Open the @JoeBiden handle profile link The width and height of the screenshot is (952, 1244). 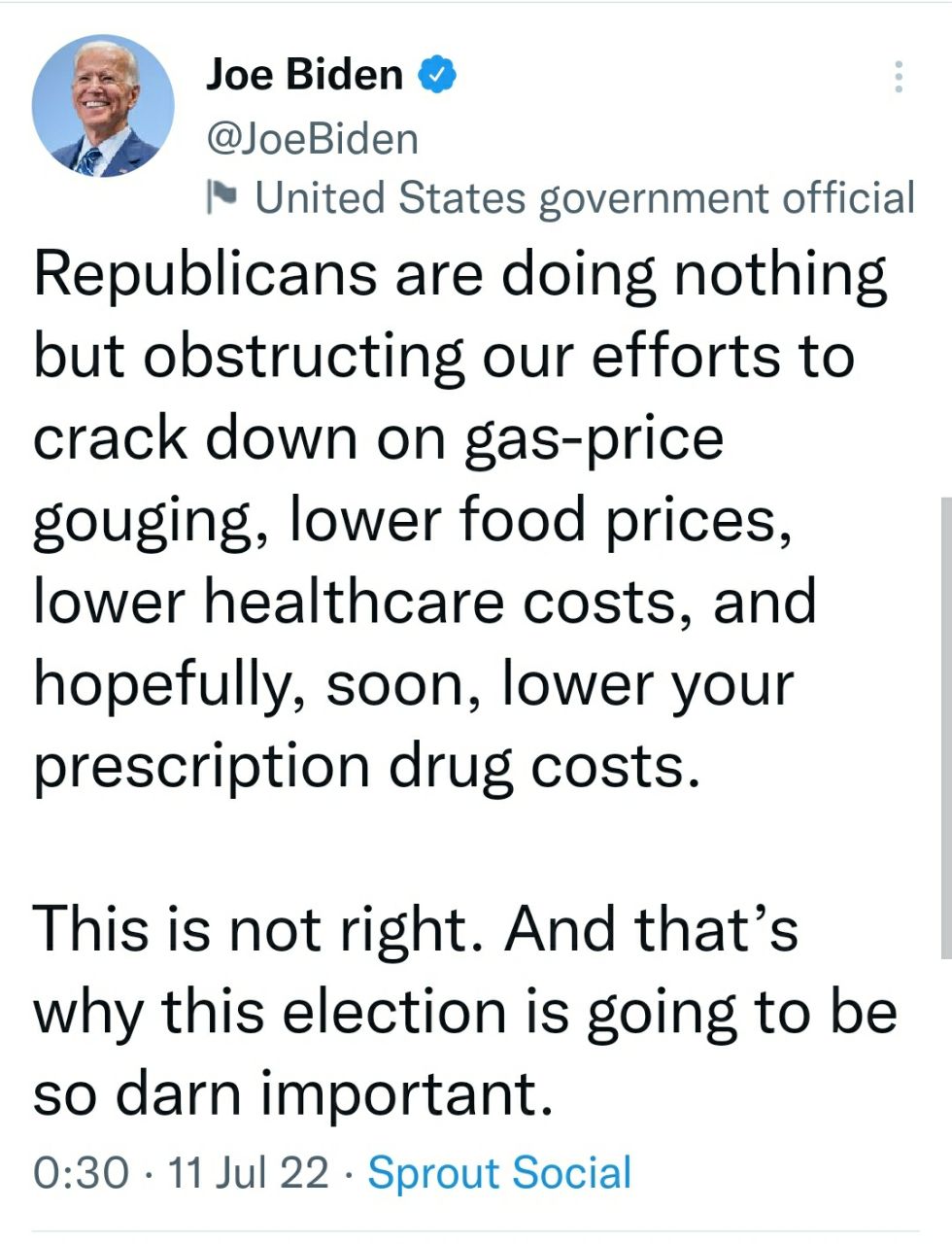click(312, 139)
